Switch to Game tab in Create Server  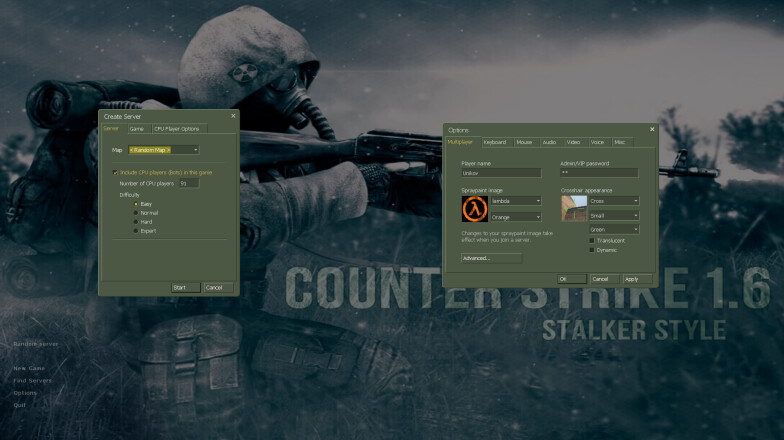138,129
